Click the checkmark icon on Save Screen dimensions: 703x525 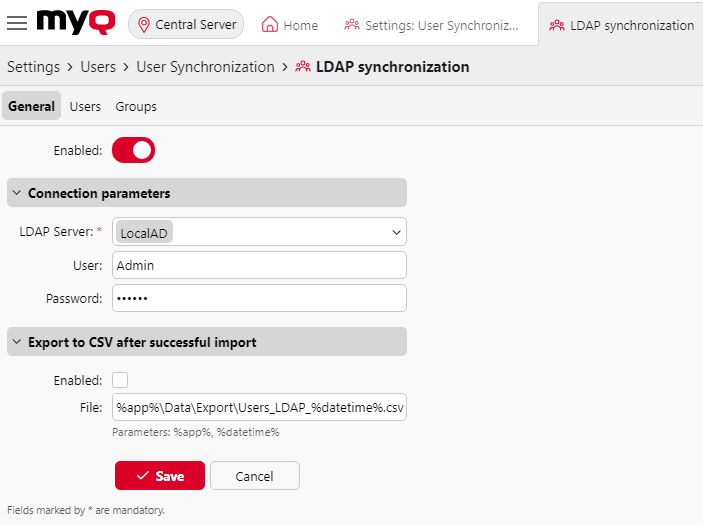[142, 476]
